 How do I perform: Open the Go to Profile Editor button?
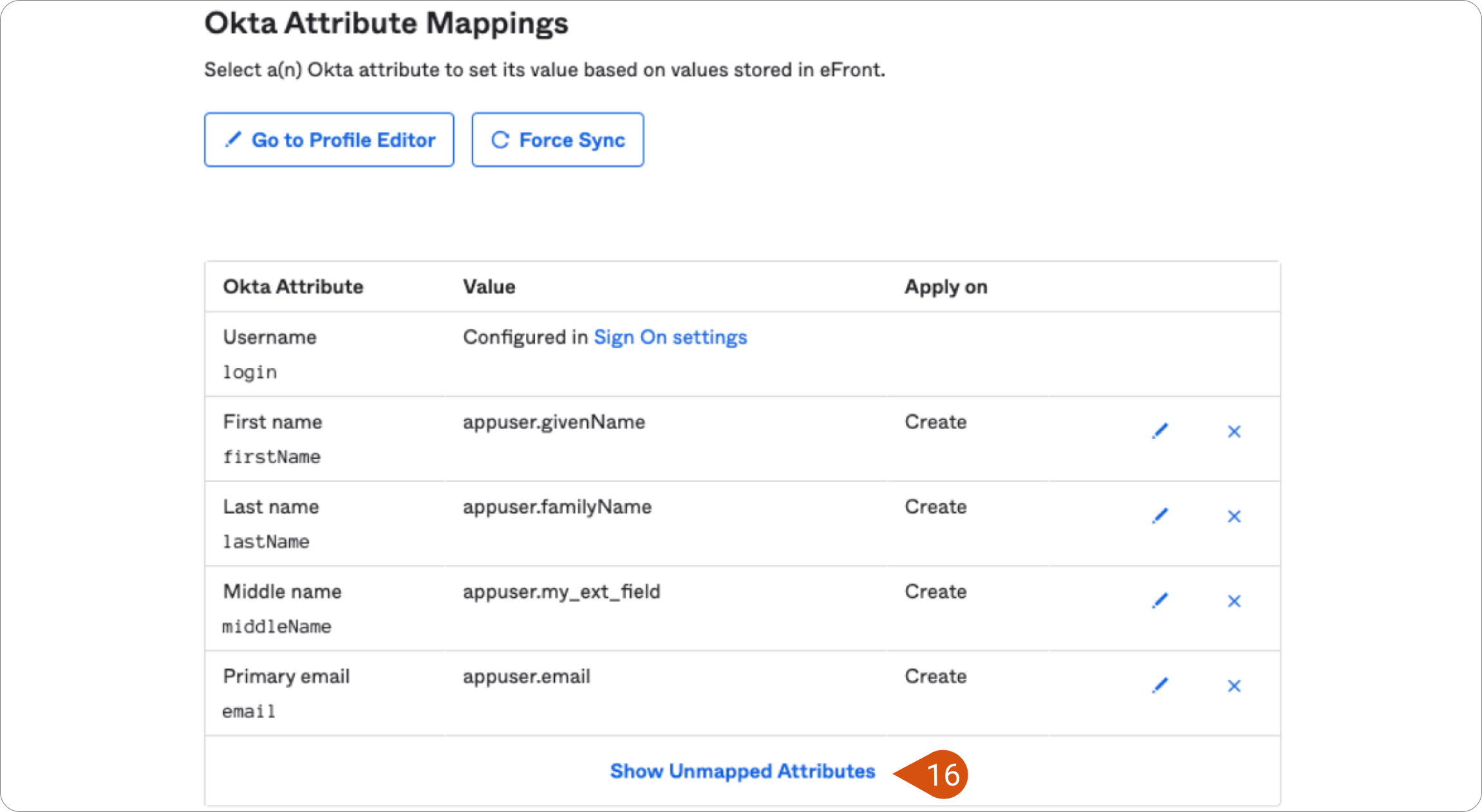[x=329, y=140]
